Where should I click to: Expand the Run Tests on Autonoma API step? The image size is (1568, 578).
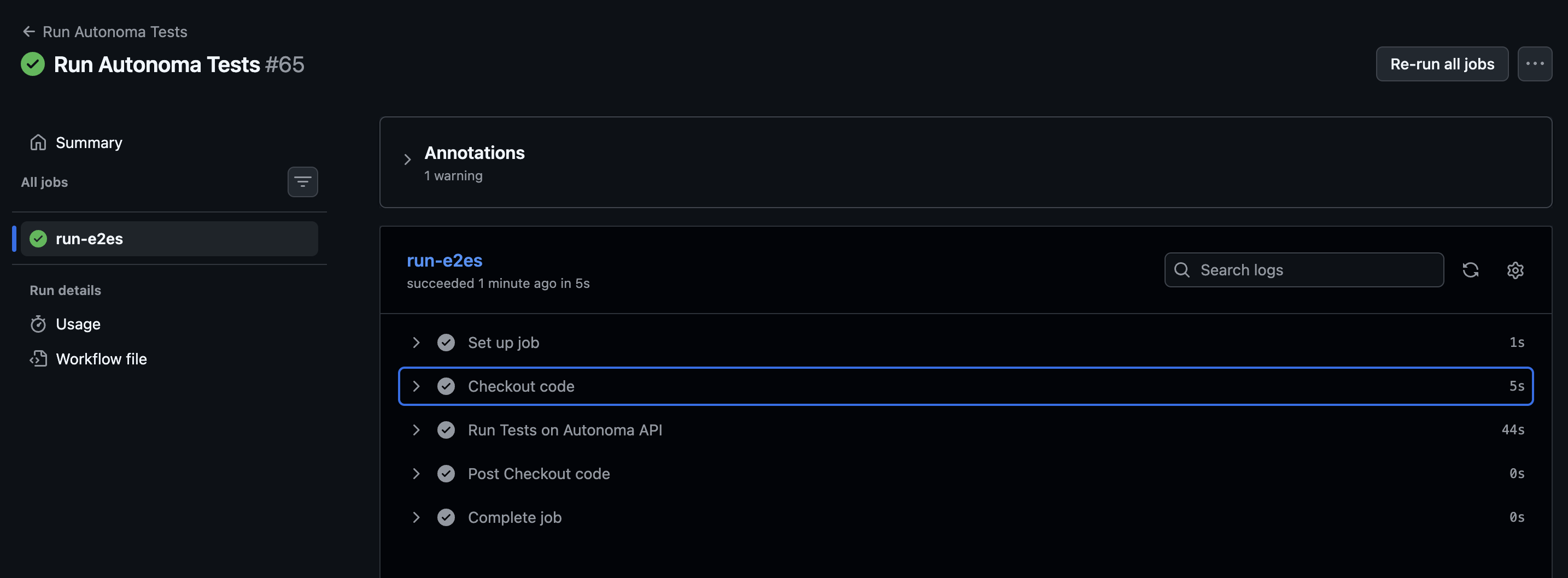point(417,430)
